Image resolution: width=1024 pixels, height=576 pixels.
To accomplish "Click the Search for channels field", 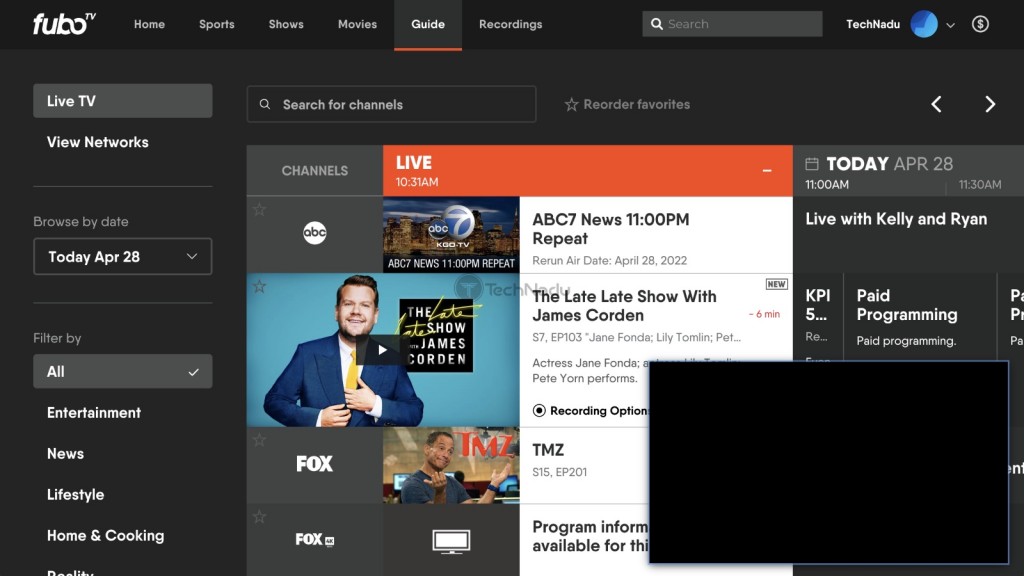I will (x=391, y=104).
